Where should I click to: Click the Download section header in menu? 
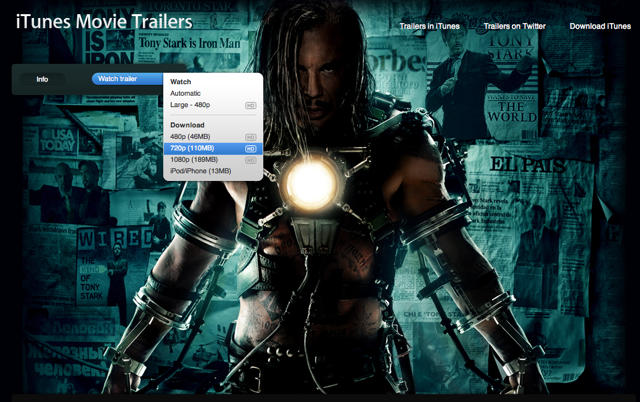187,125
